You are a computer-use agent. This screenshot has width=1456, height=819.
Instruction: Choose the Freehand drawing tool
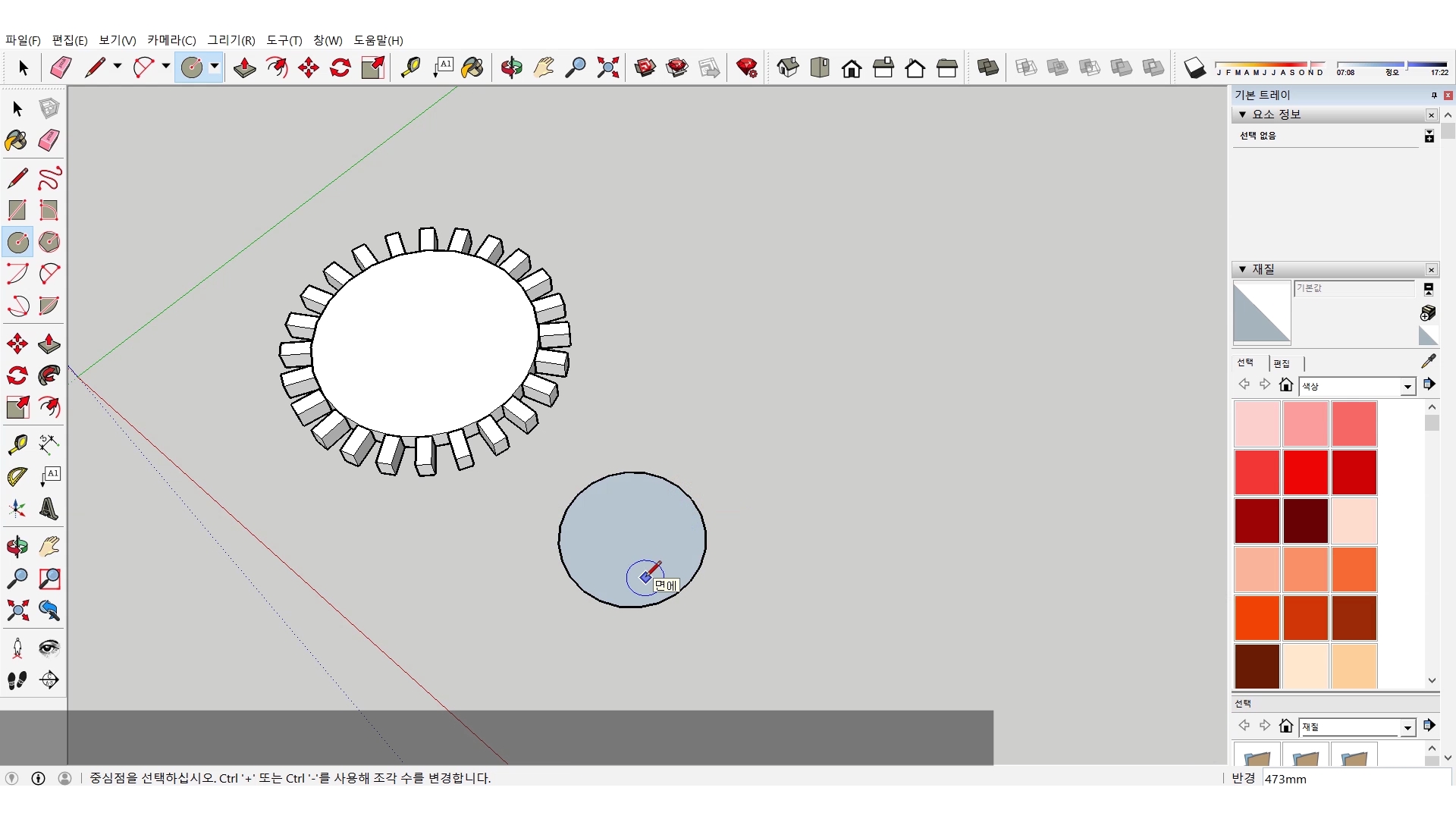[x=49, y=178]
